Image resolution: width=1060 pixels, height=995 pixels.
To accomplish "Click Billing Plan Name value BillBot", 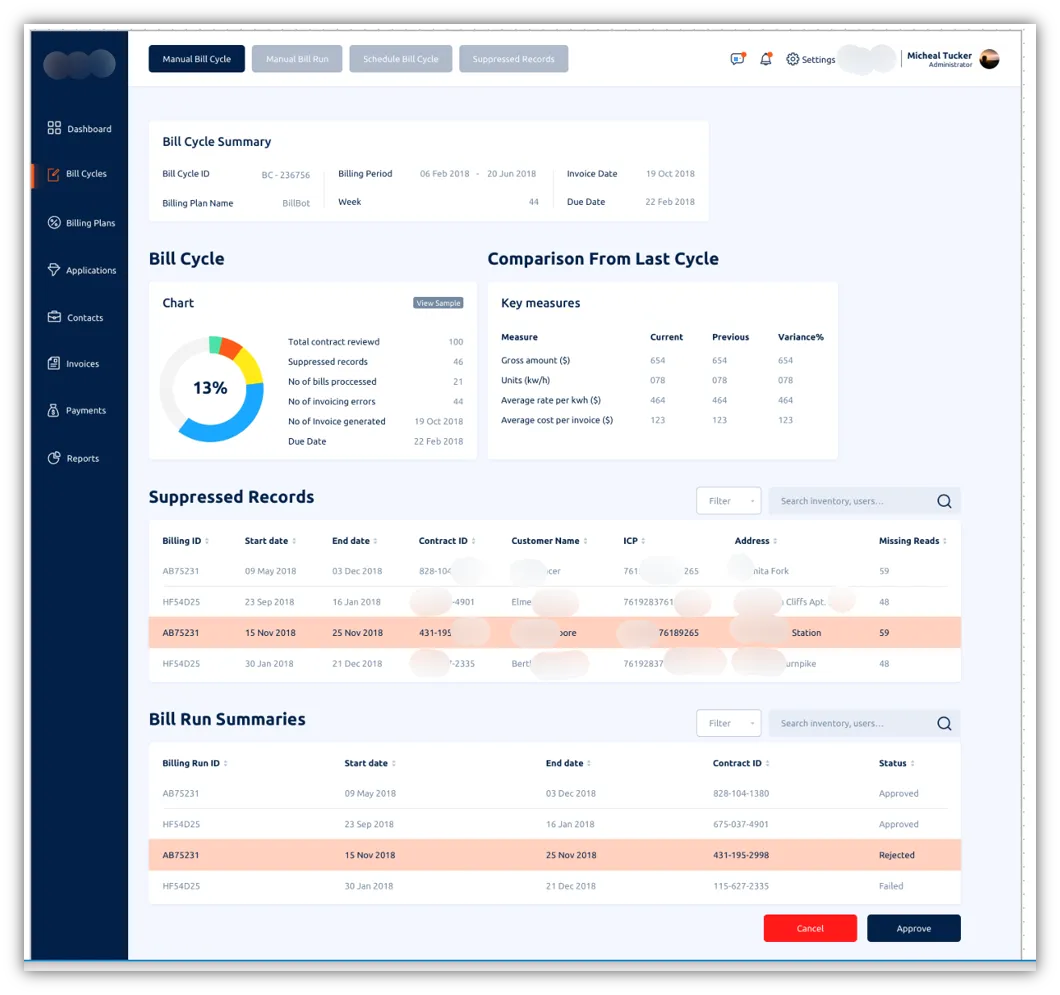I will [295, 203].
